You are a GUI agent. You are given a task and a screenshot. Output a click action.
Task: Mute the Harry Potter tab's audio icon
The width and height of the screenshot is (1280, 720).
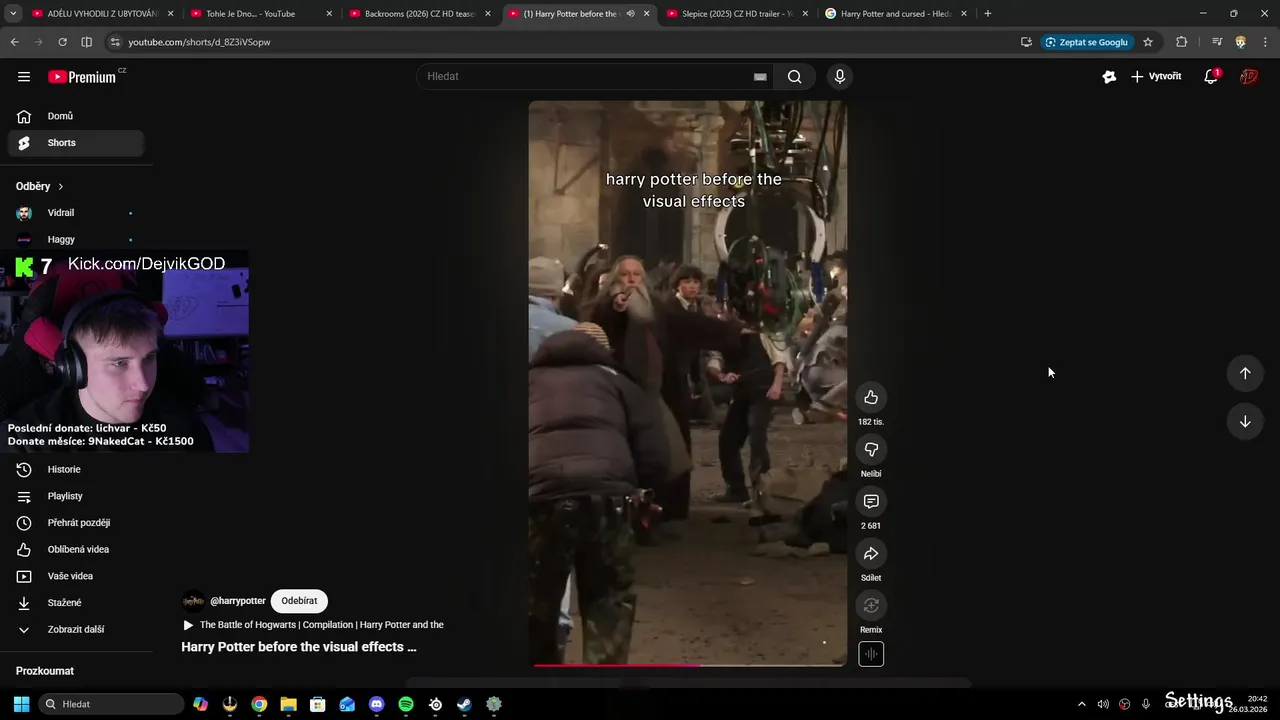click(x=630, y=14)
